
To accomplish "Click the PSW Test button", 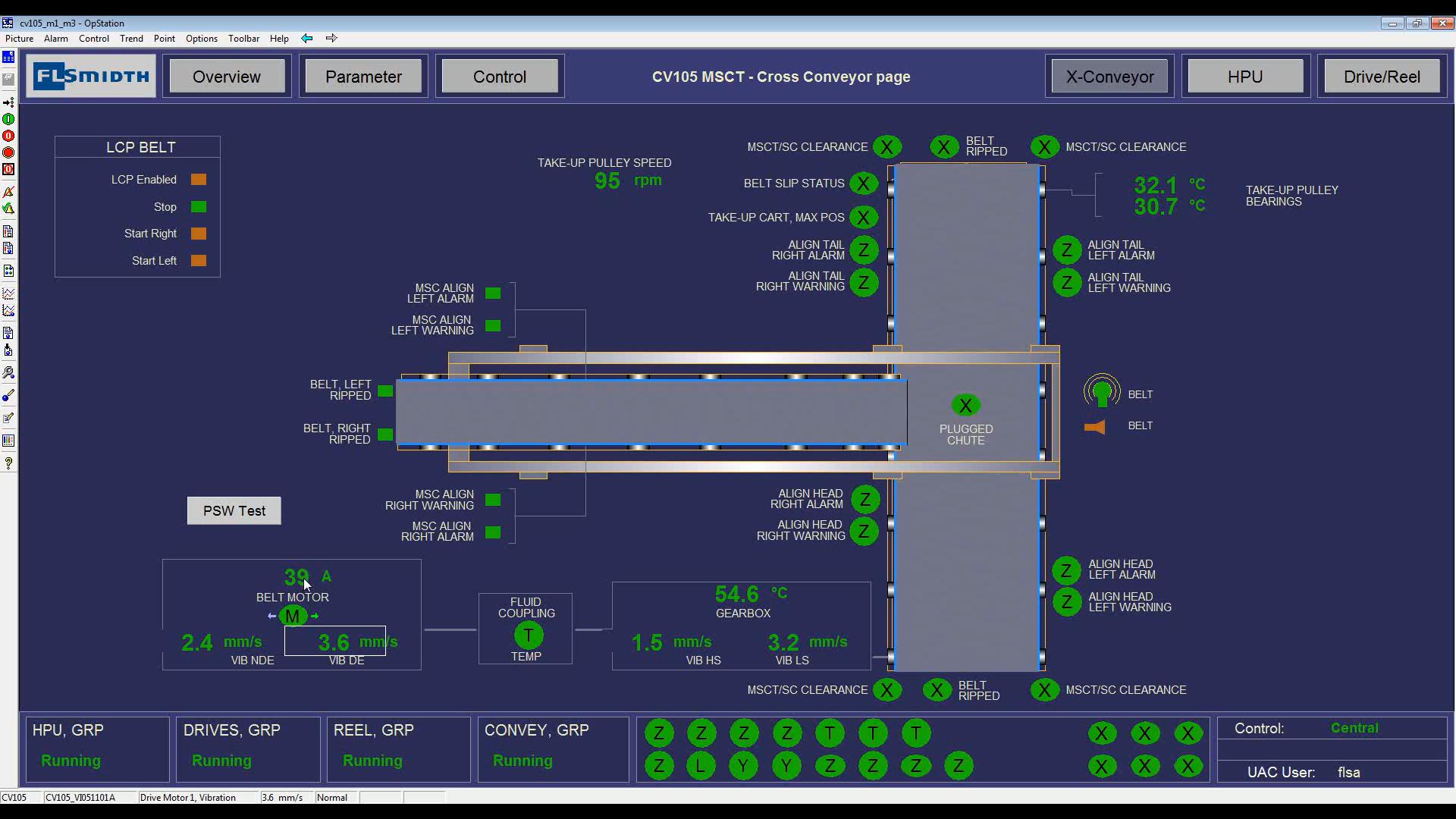I will click(x=234, y=511).
